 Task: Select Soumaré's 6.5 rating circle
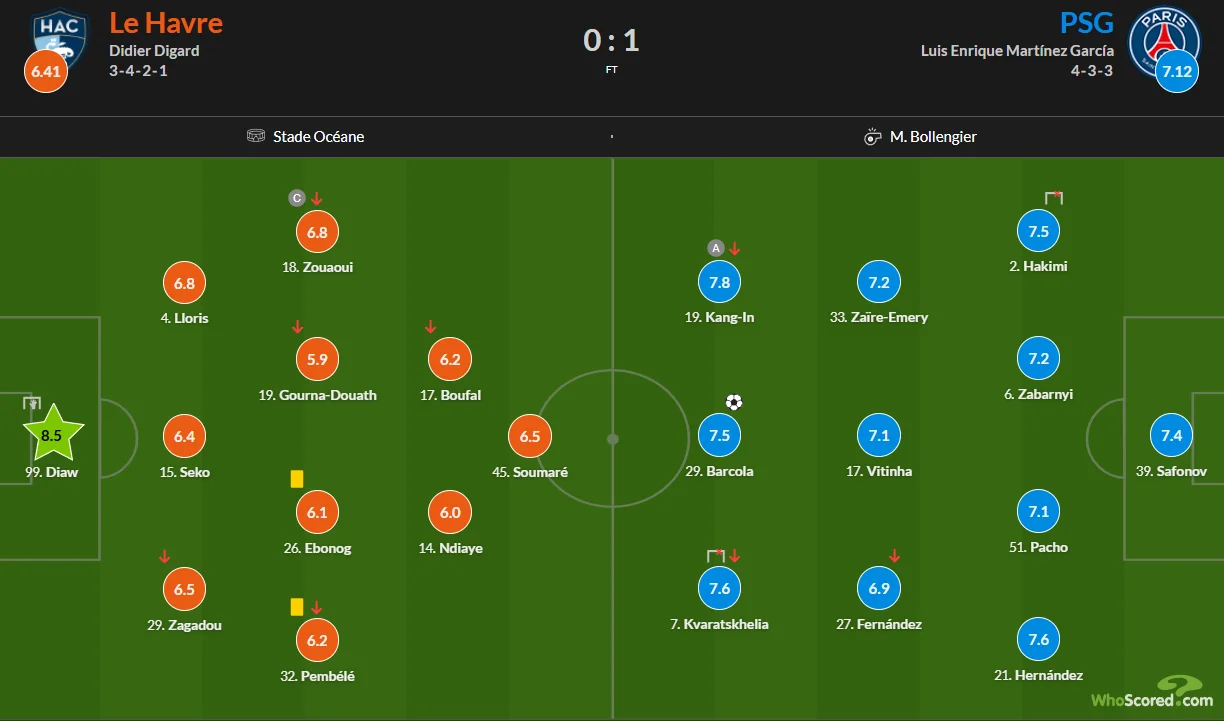530,437
